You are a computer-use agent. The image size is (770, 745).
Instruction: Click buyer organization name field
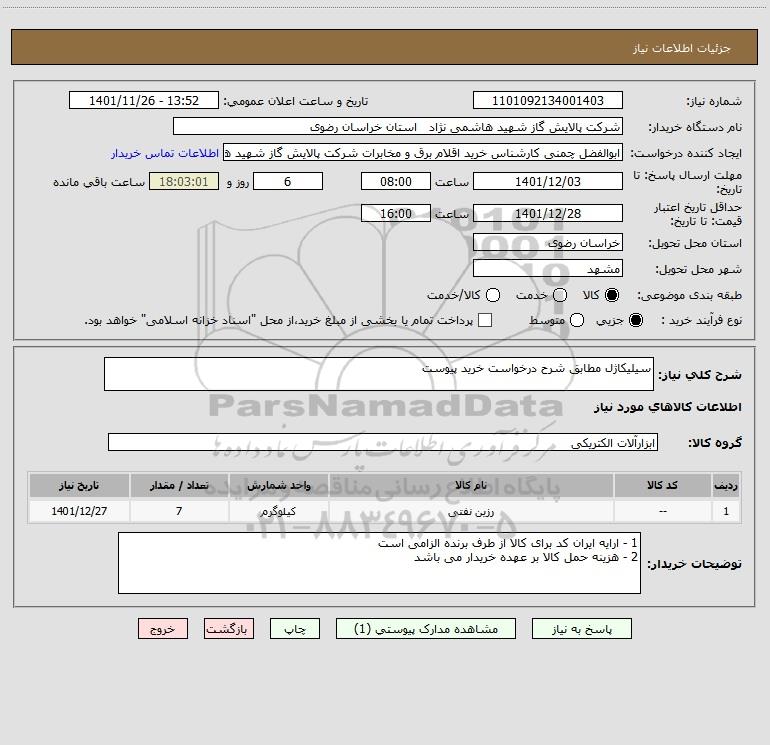tap(398, 127)
